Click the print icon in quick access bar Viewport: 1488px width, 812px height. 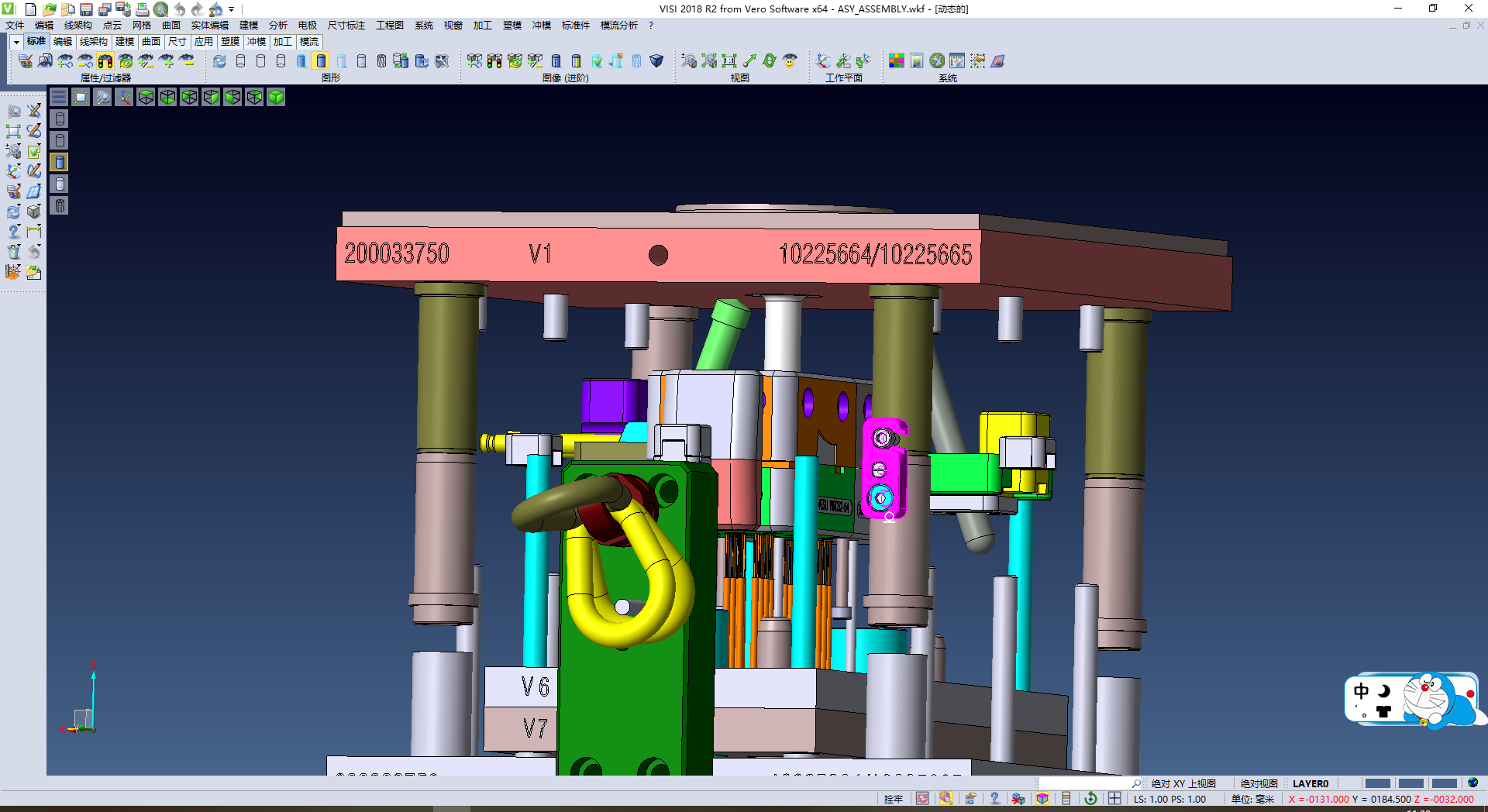click(142, 9)
